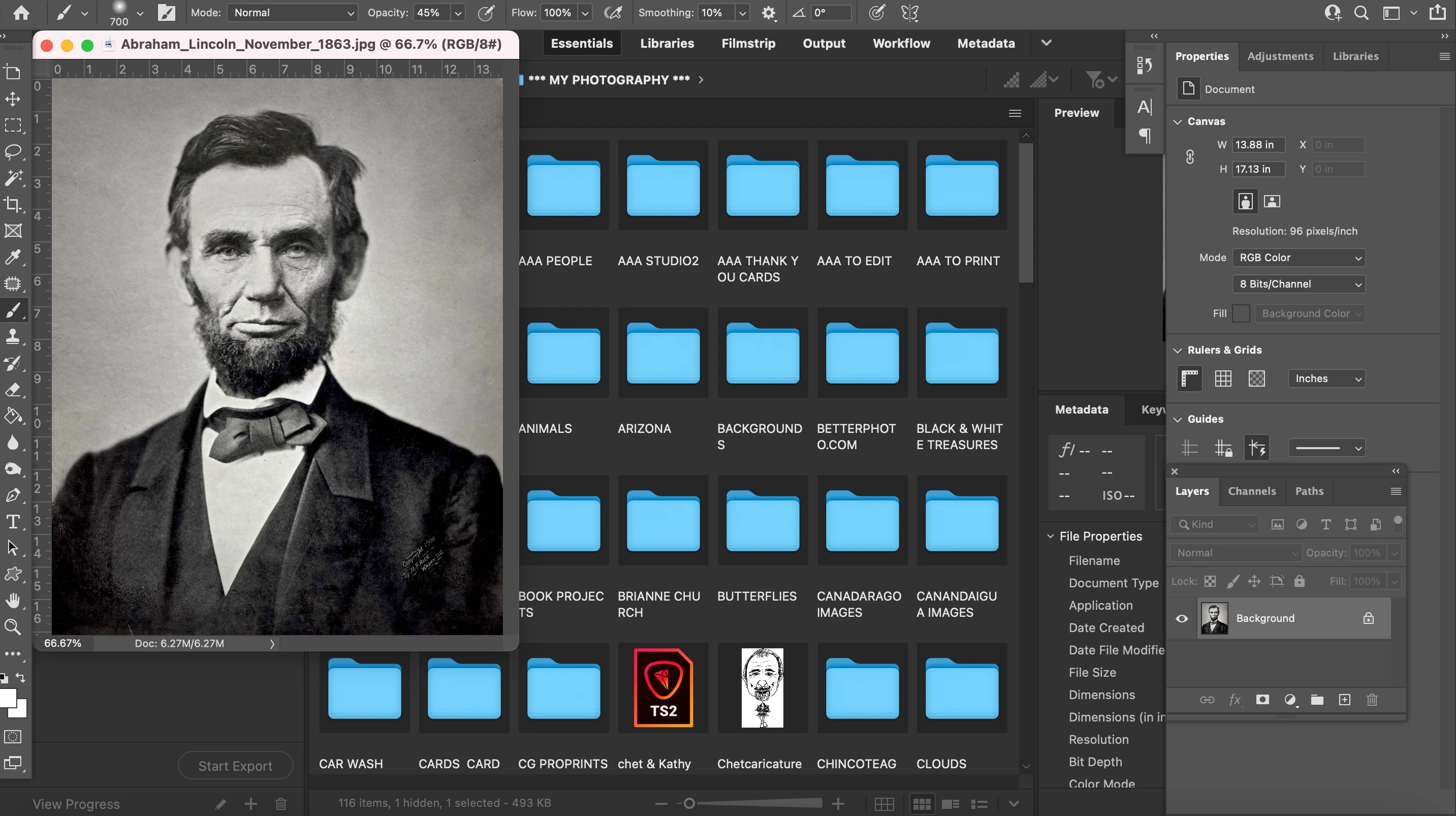
Task: Switch to the Channels tab
Action: (x=1251, y=491)
